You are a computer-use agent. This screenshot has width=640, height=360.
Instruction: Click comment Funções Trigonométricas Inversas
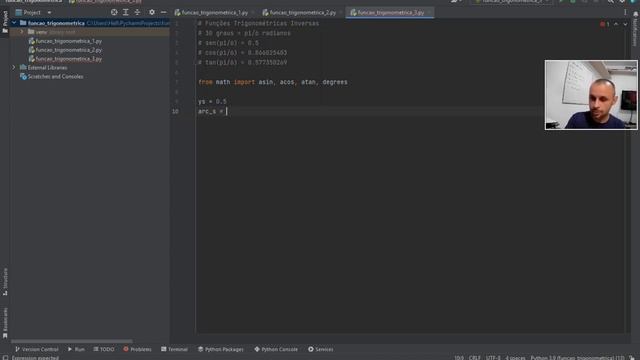tap(258, 24)
